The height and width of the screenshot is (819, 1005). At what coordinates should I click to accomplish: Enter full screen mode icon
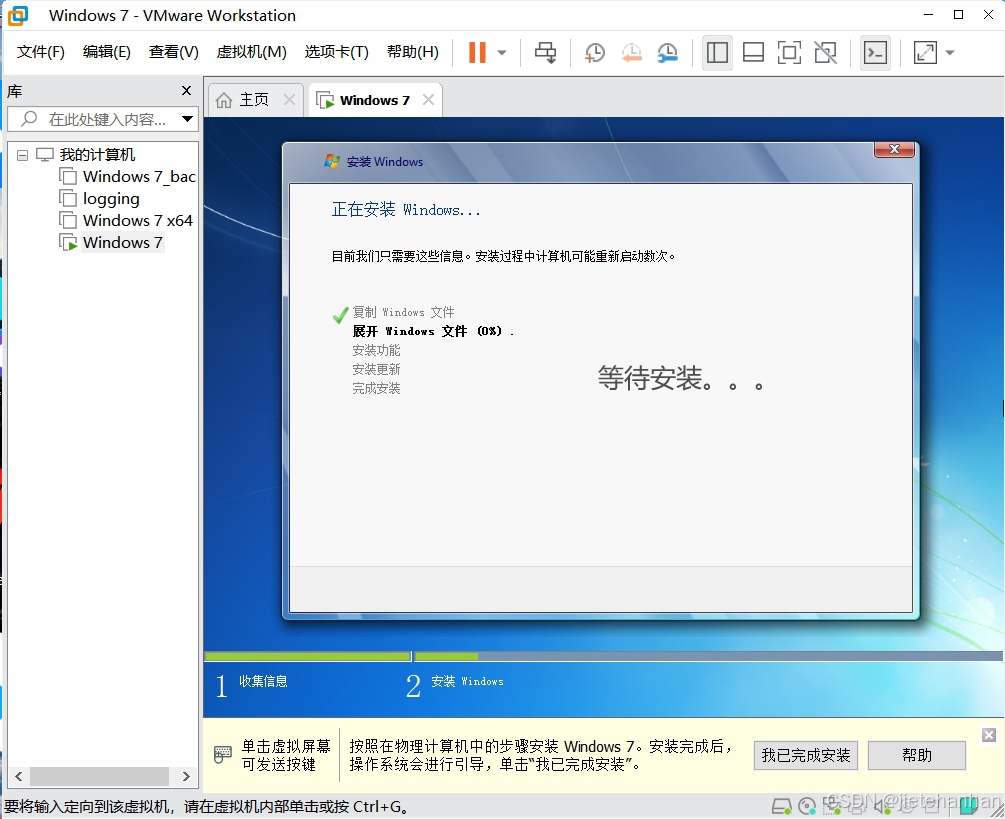click(x=789, y=53)
